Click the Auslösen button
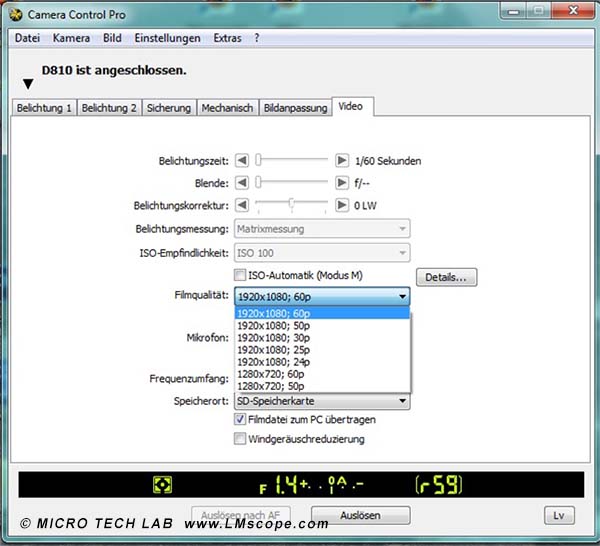 point(360,515)
